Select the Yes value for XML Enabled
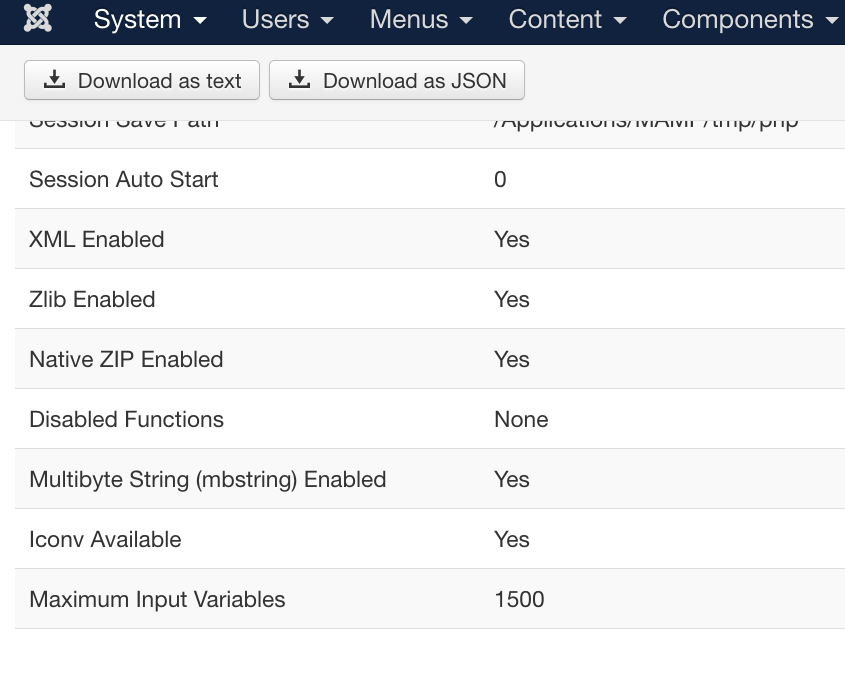This screenshot has width=845, height=680. [x=511, y=239]
